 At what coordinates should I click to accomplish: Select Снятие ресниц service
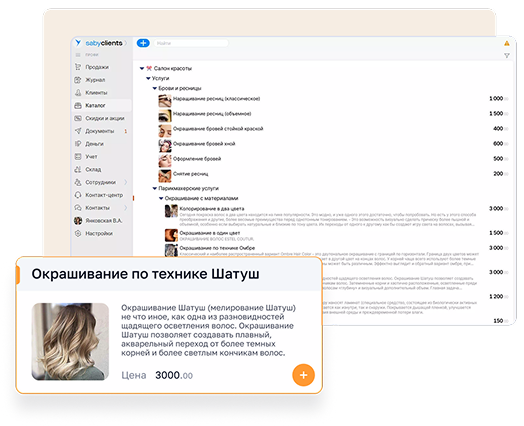coord(190,174)
